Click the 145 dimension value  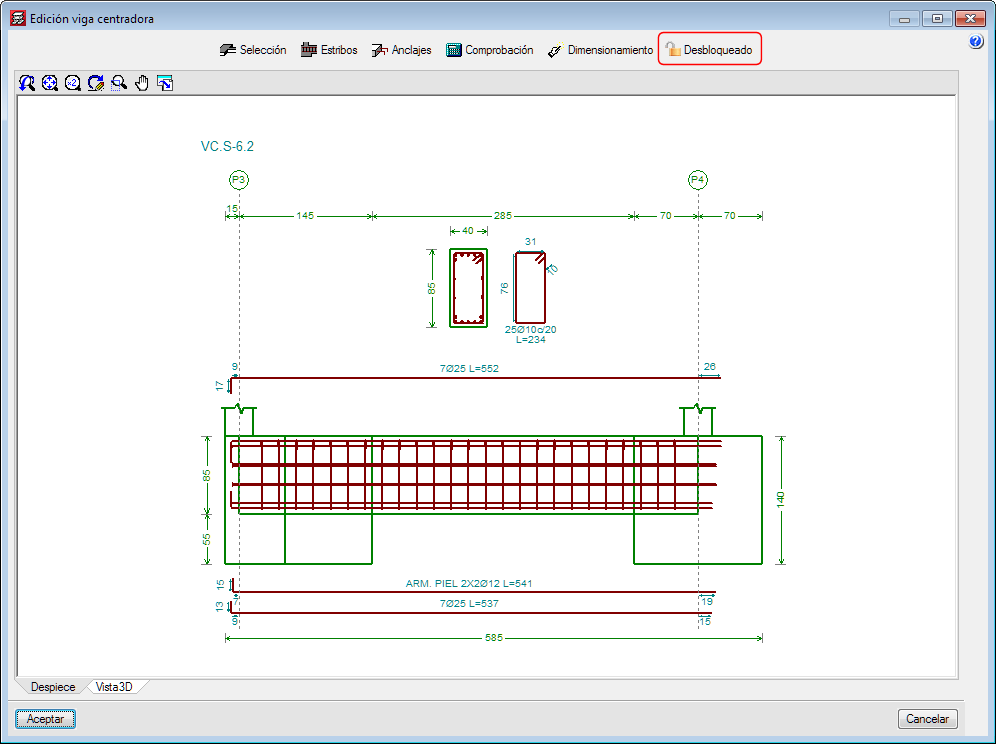click(x=305, y=215)
